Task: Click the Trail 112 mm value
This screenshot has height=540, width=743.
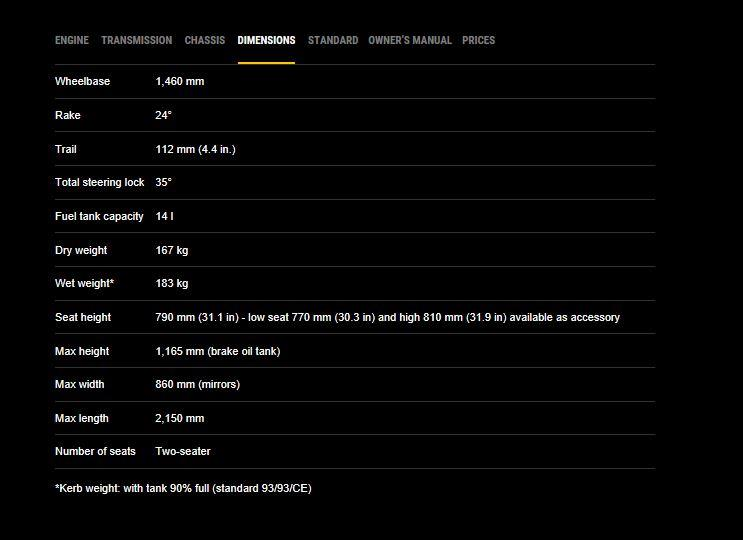Action: 195,149
